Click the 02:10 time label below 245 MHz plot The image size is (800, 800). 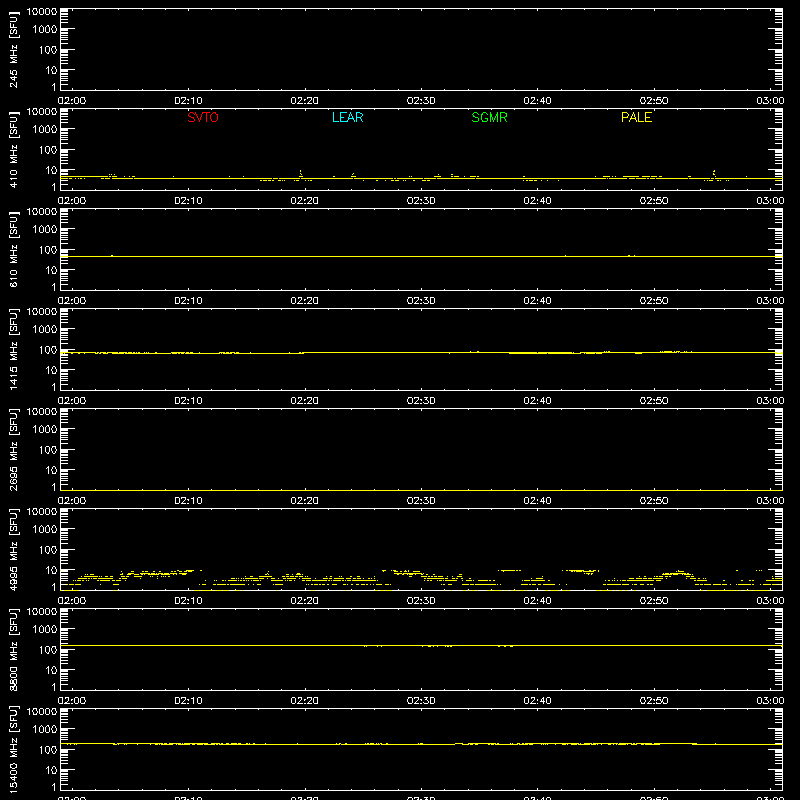(188, 101)
